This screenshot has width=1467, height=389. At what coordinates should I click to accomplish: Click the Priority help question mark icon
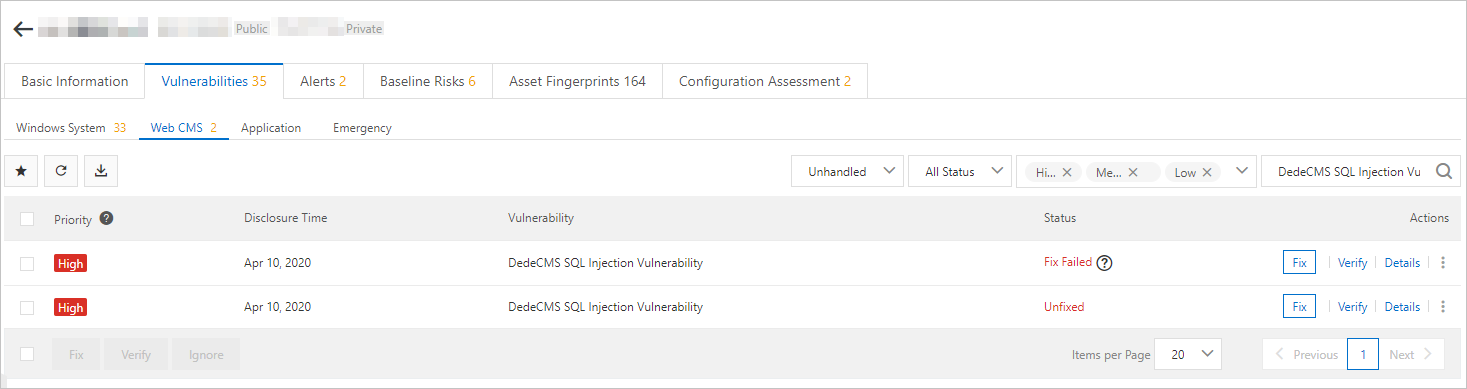106,218
